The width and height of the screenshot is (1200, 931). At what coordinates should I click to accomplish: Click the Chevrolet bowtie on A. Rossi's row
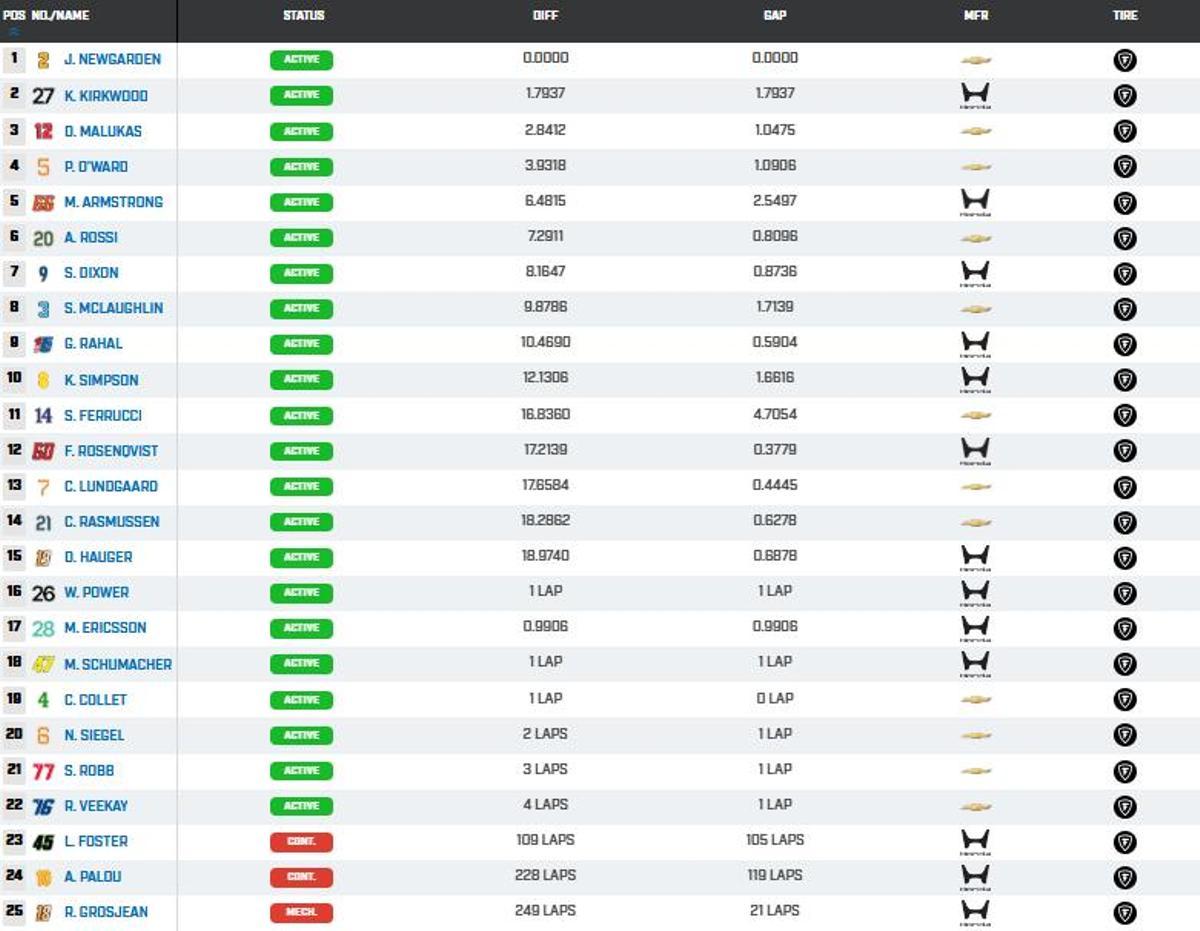click(x=975, y=238)
